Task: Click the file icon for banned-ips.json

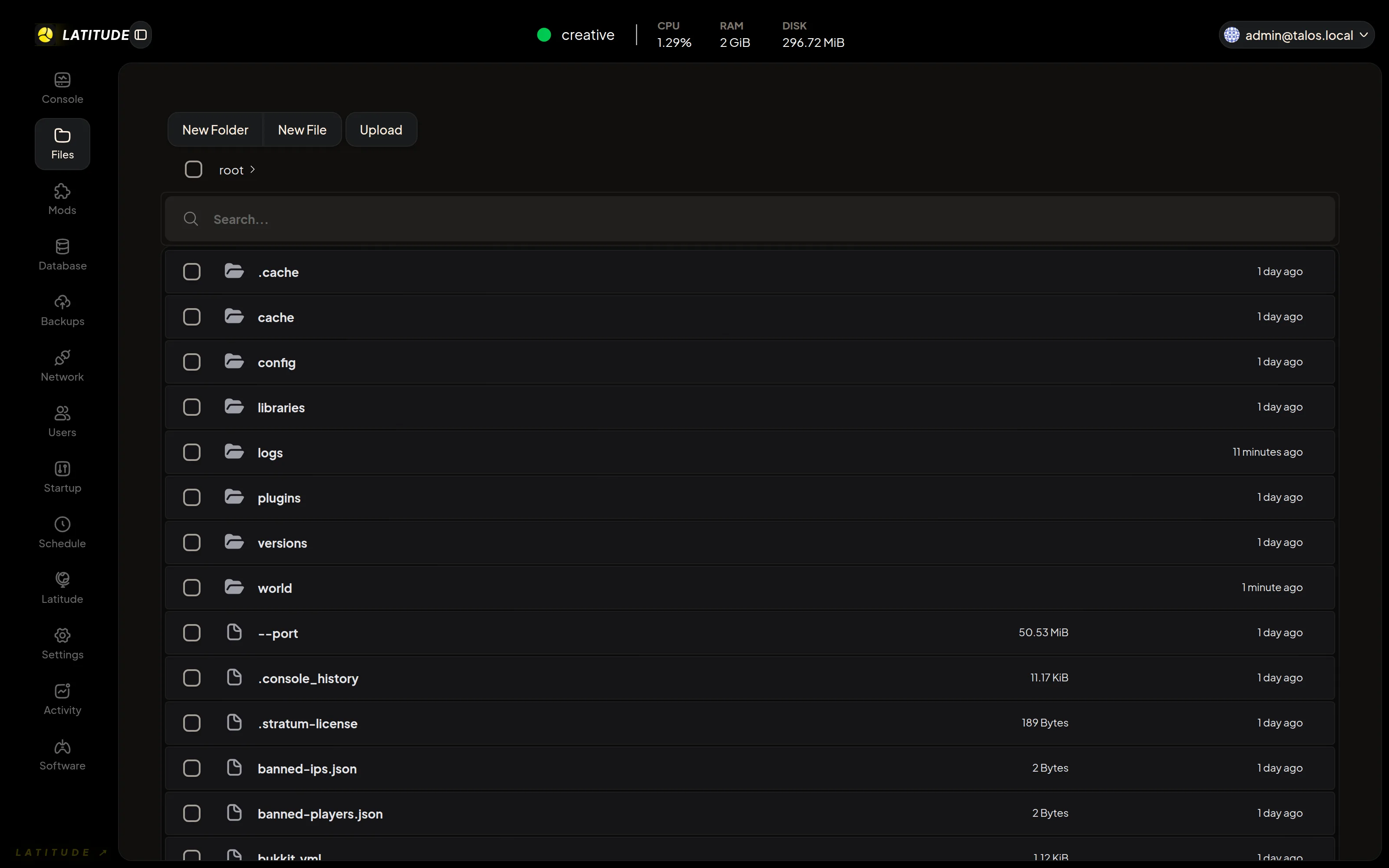Action: tap(234, 768)
